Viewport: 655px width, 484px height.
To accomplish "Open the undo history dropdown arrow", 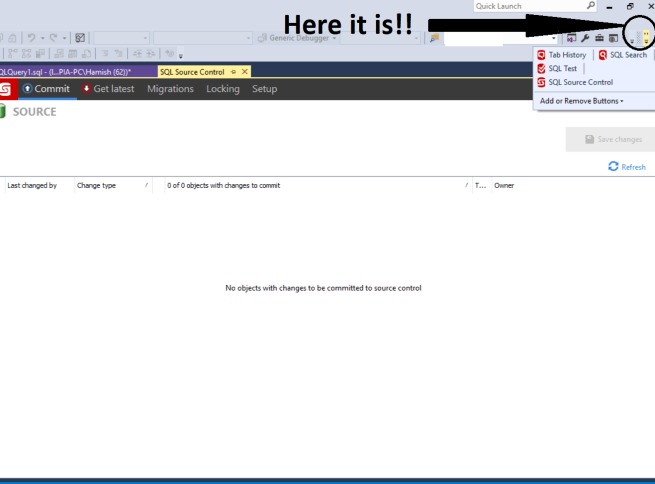I will tap(42, 38).
